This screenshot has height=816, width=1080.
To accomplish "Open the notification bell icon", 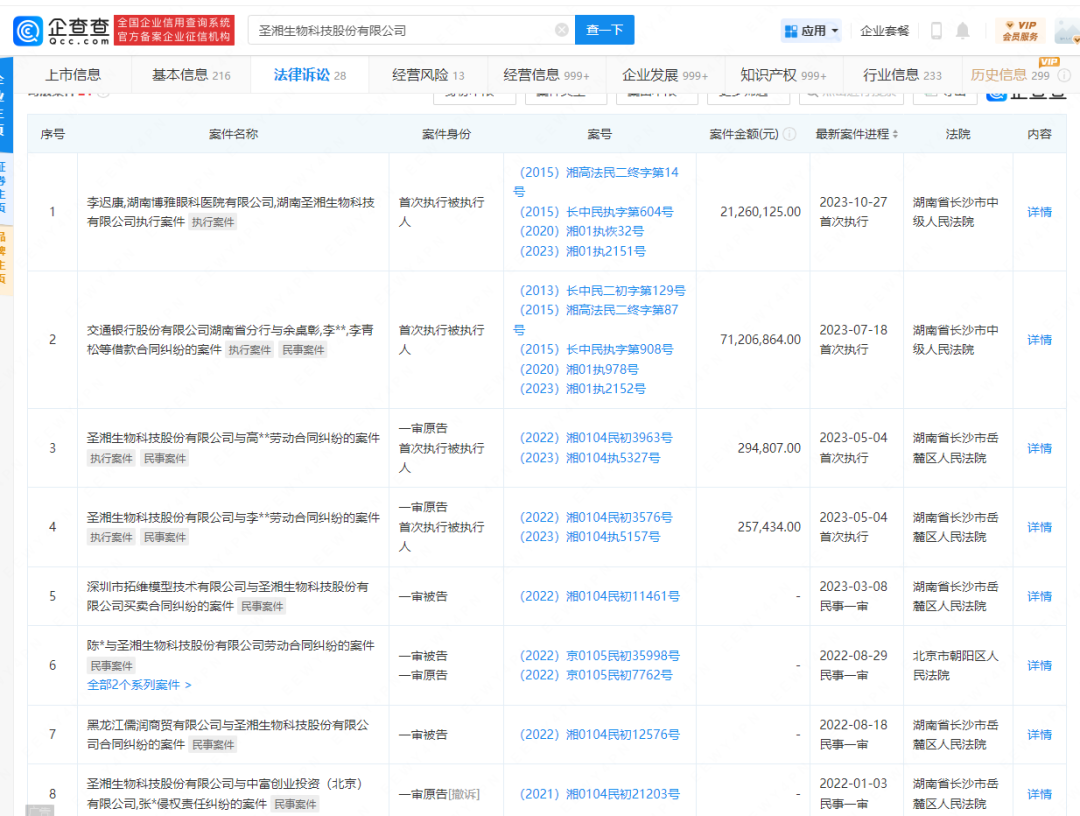I will click(963, 30).
